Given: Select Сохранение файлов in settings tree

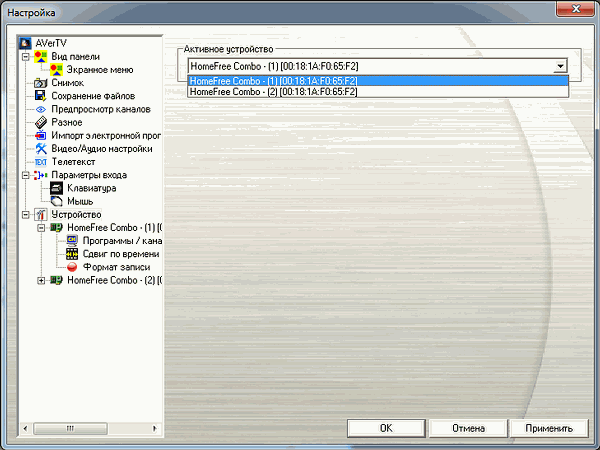Looking at the screenshot, I should tap(93, 96).
